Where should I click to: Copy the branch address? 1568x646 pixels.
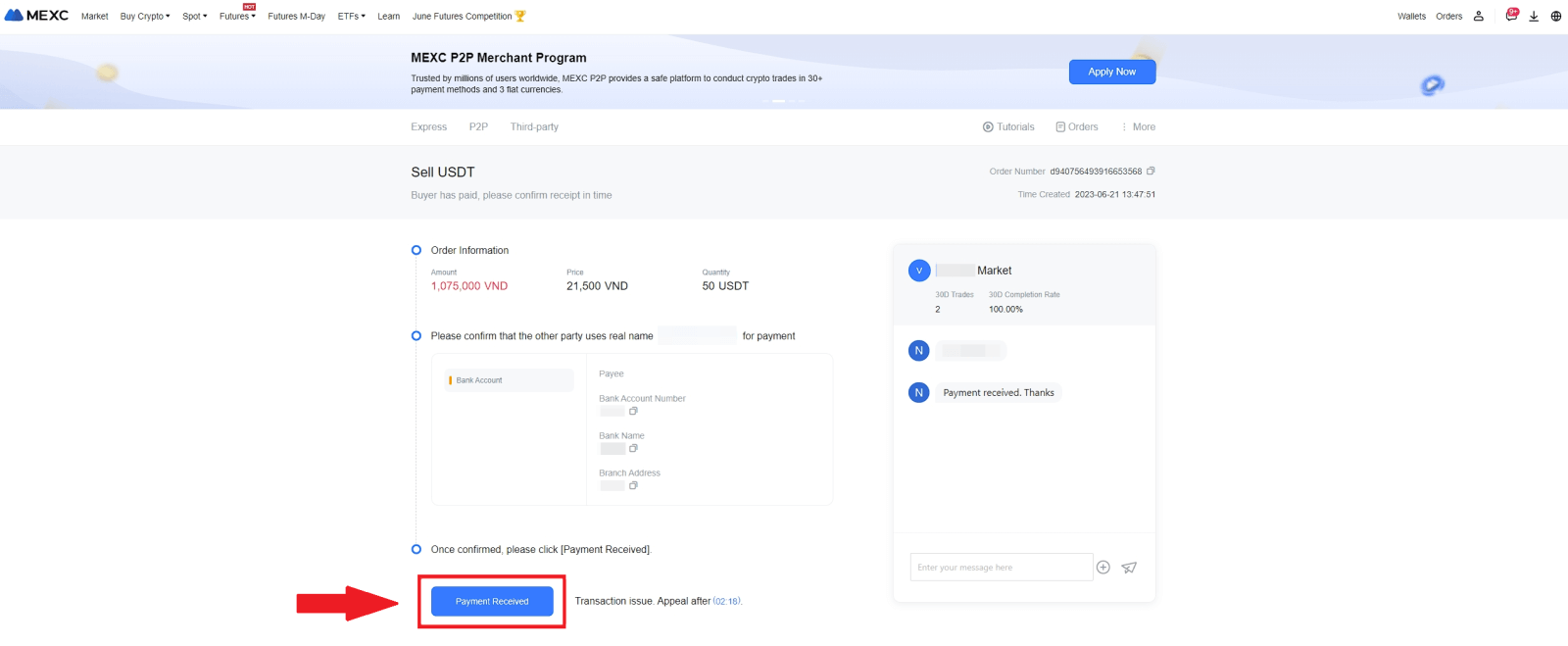coord(633,486)
